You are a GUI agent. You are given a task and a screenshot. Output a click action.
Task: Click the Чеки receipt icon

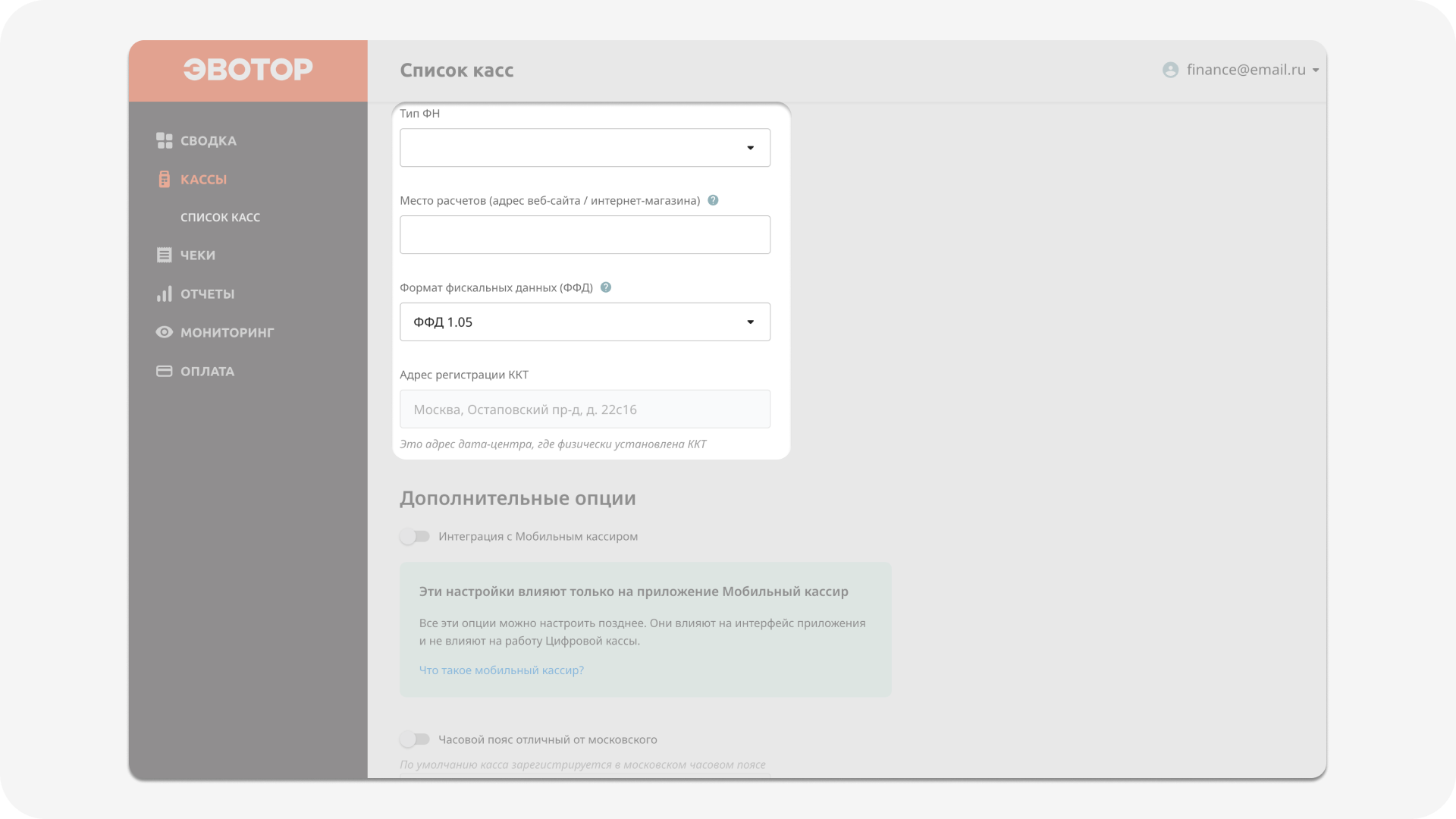(164, 255)
